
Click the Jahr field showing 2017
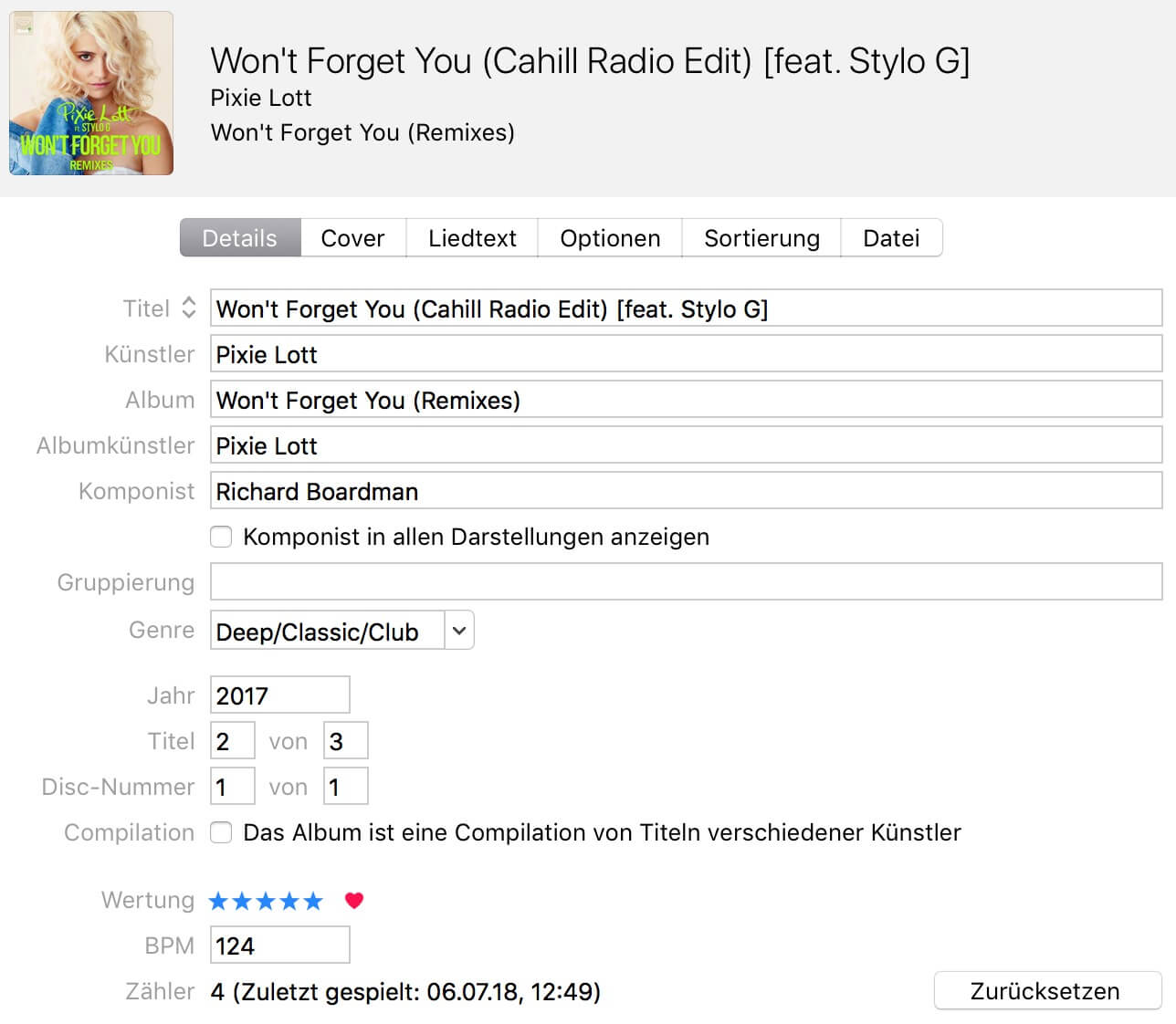pyautogui.click(x=279, y=695)
